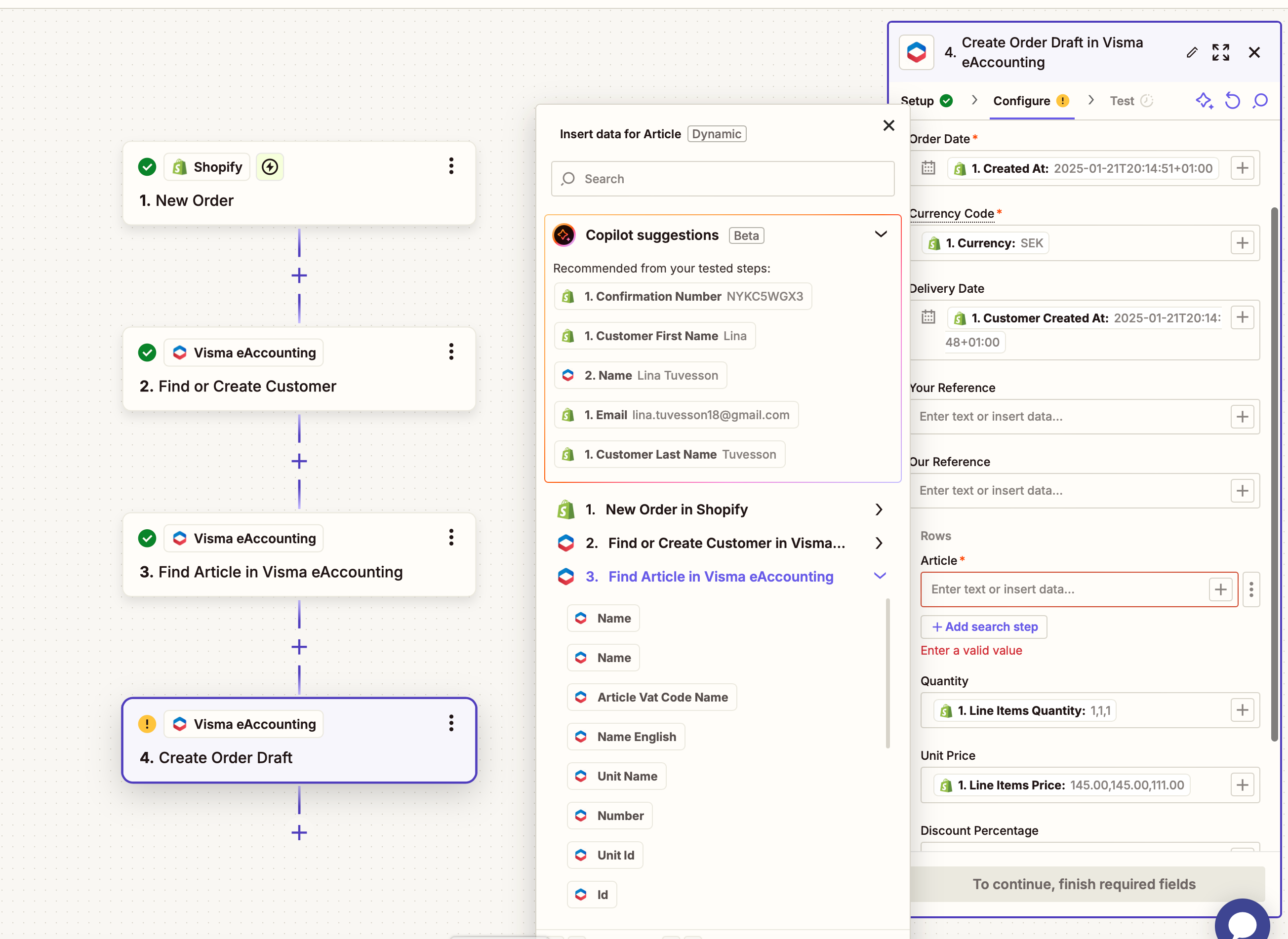This screenshot has width=1288, height=939.
Task: Switch to the Test tab
Action: click(1130, 101)
